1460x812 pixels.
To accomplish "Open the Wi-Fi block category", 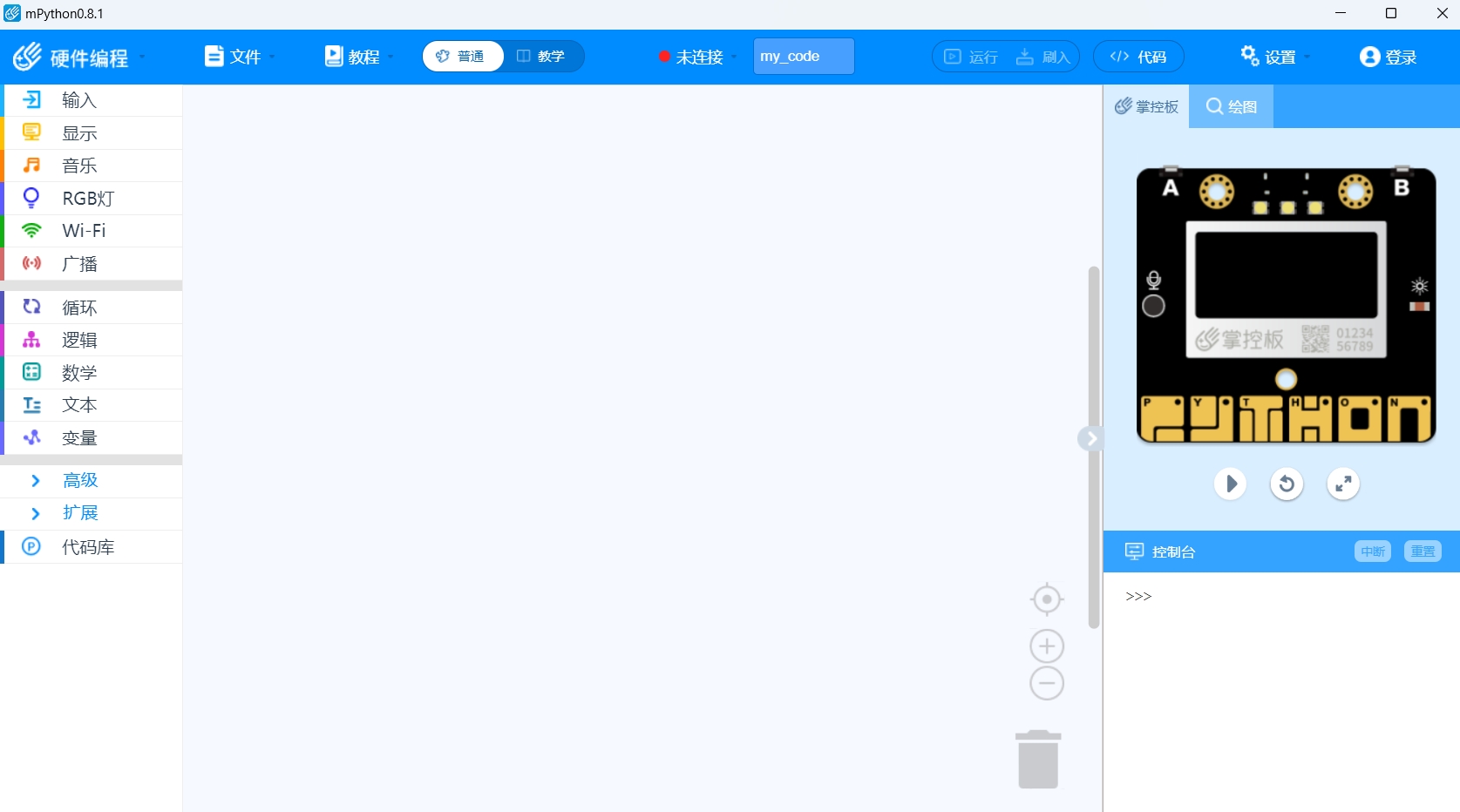I will point(83,230).
